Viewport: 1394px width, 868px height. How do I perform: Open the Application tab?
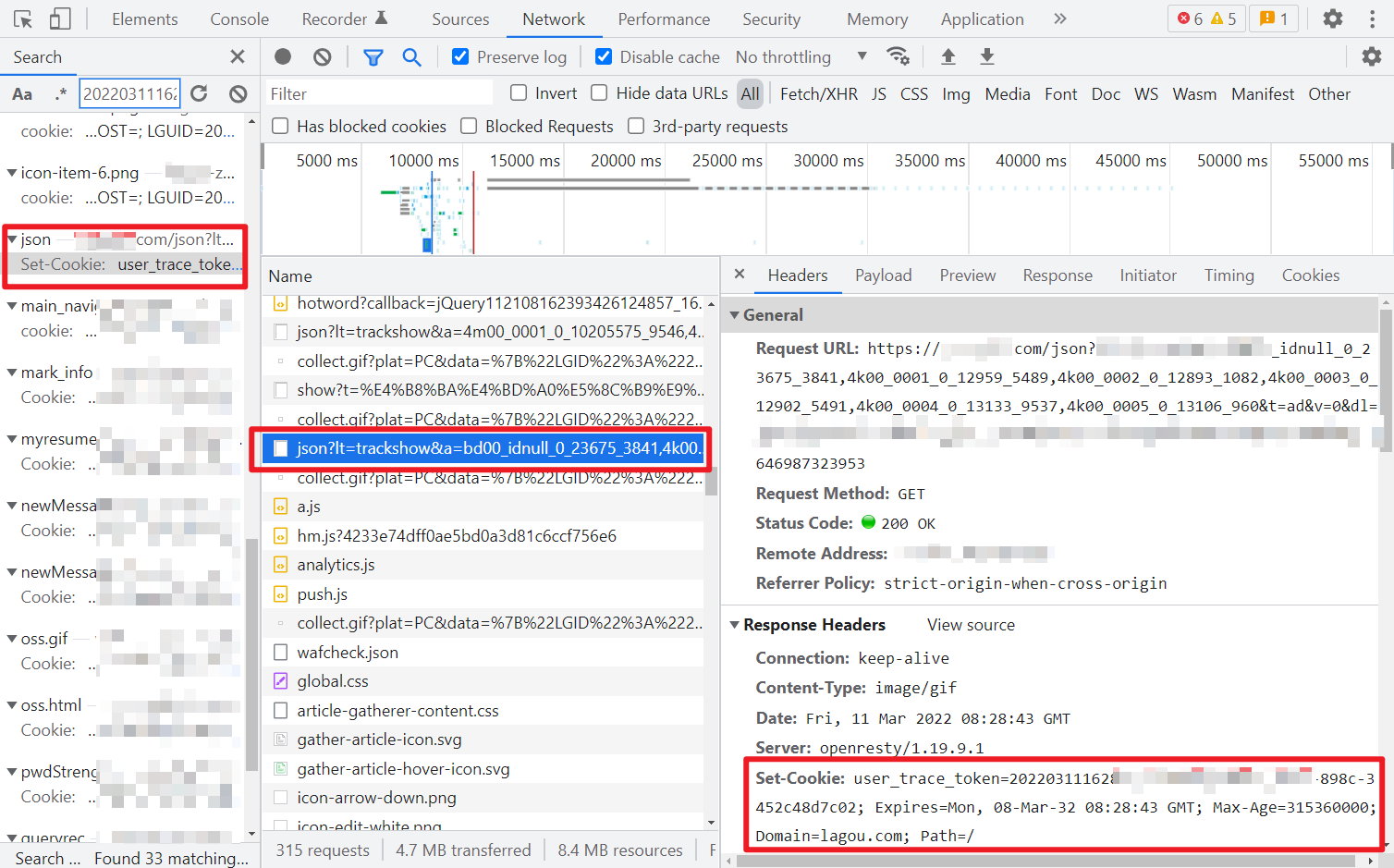(982, 18)
